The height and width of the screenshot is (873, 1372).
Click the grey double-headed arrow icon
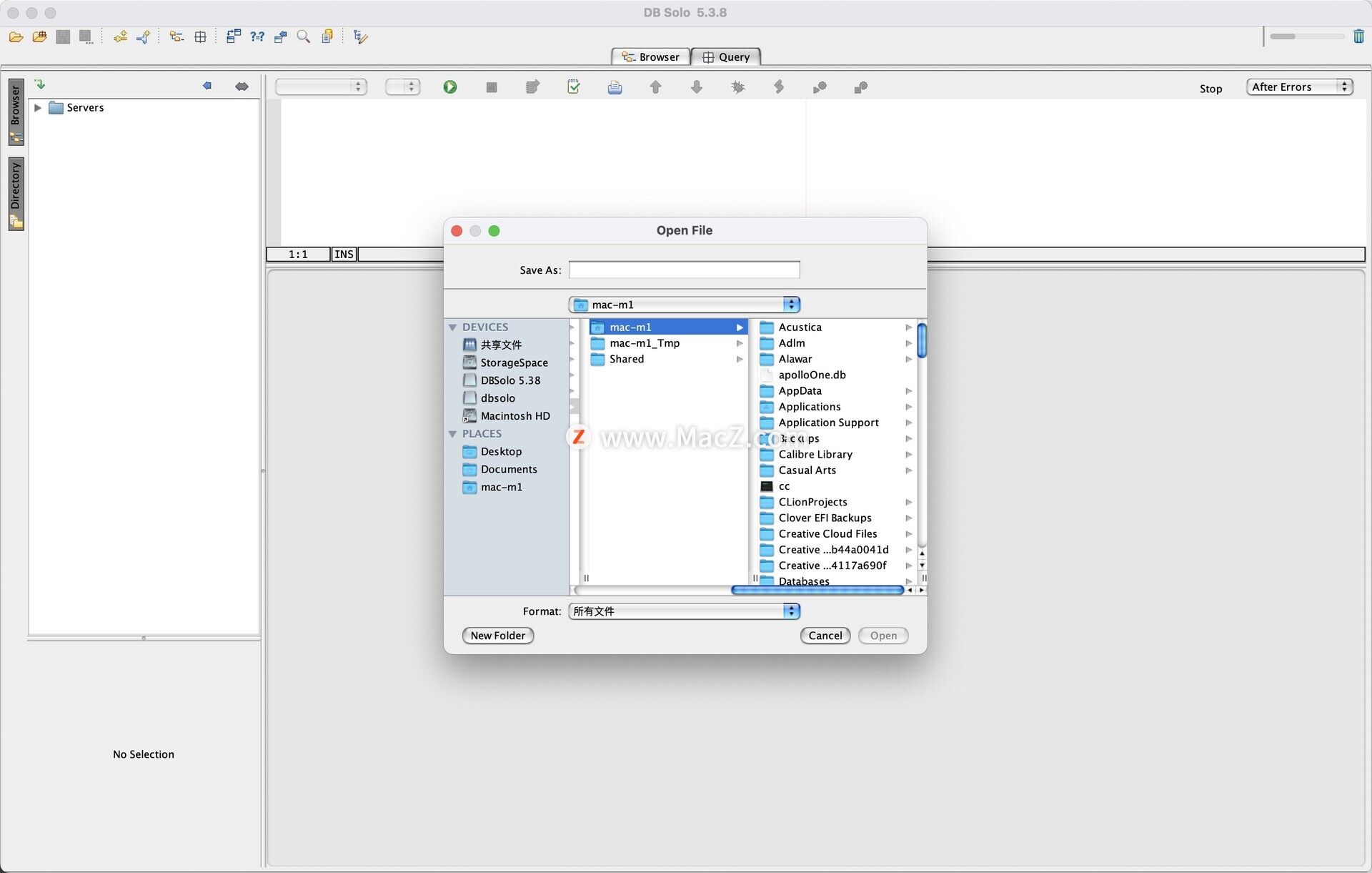[x=242, y=87]
